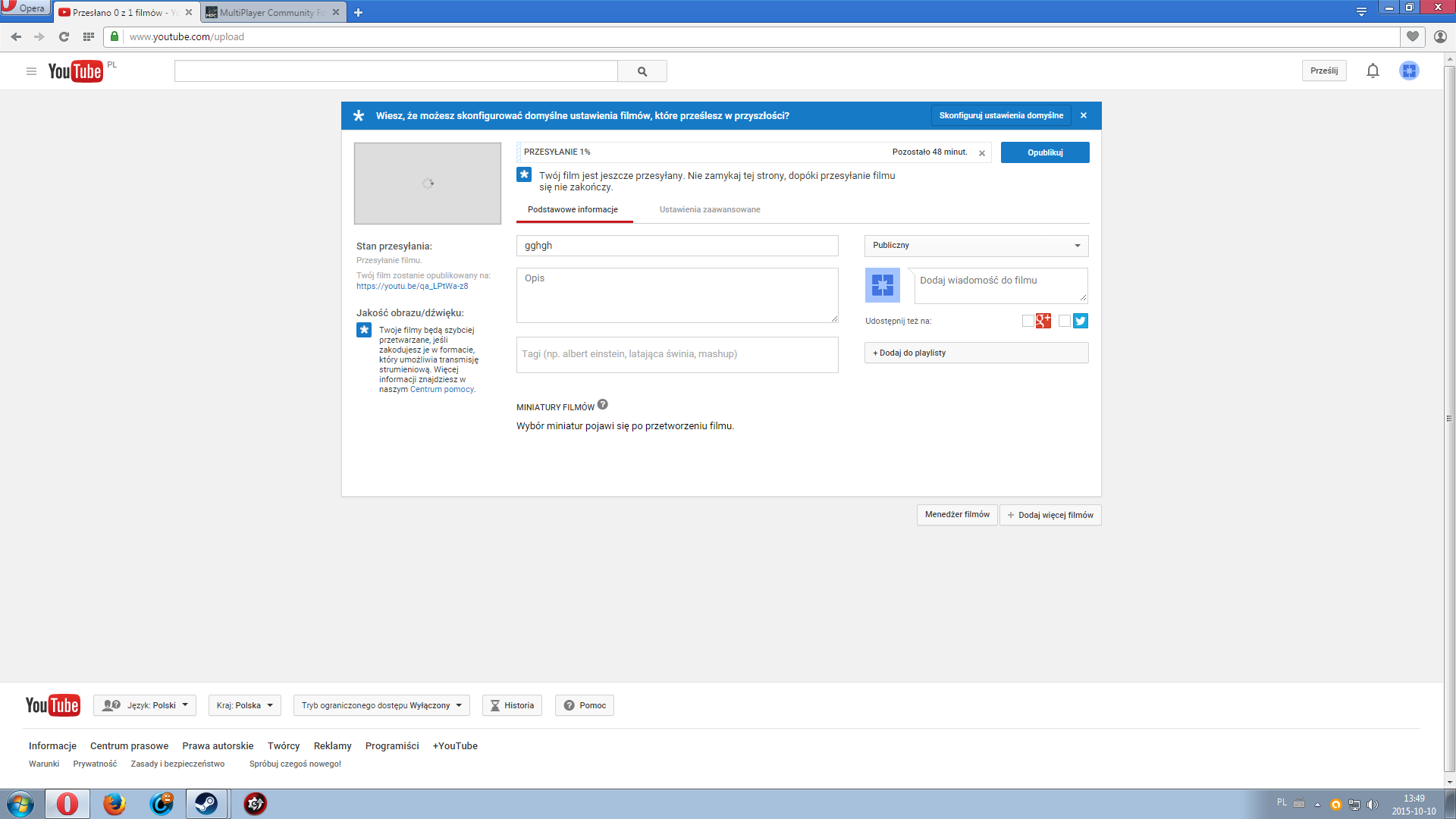Open a new browser tab
This screenshot has height=819, width=1456.
pyautogui.click(x=358, y=12)
